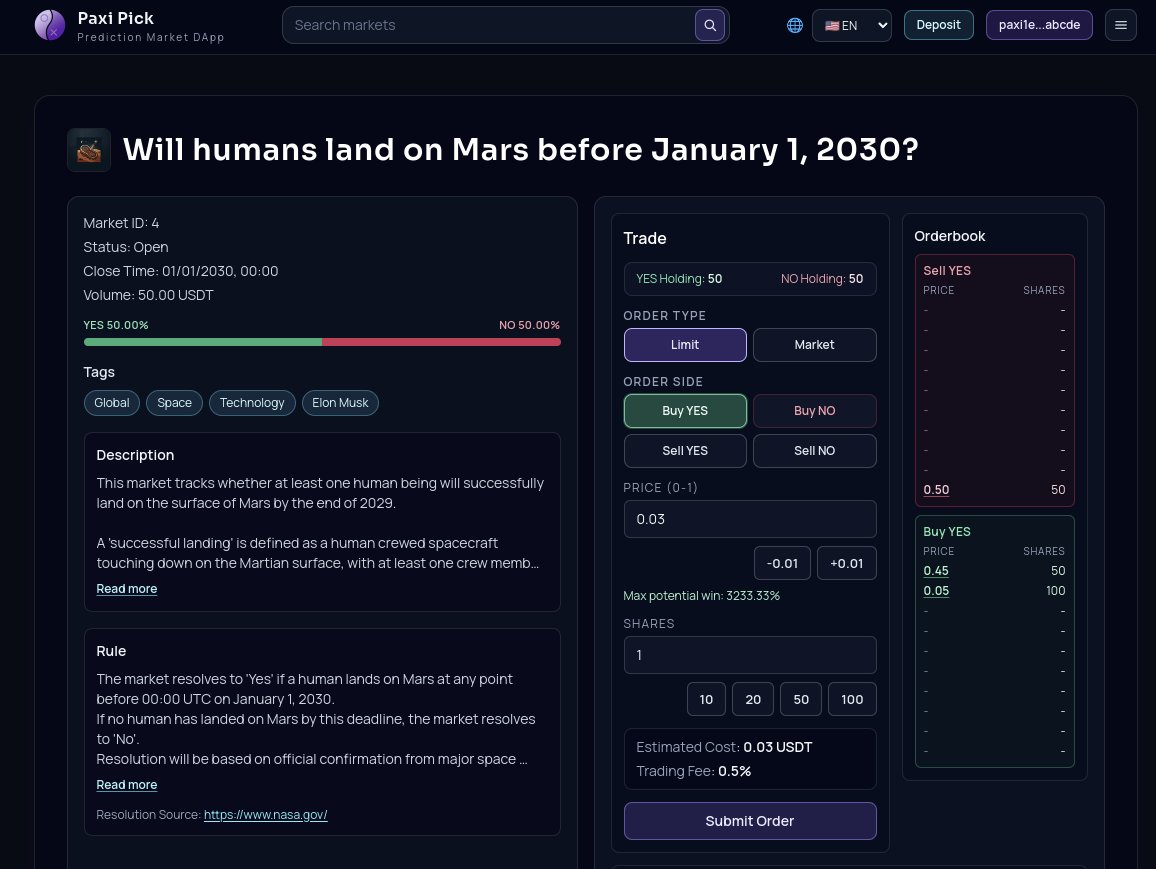Click the Market ID: 4 text
1156x869 pixels.
[x=122, y=223]
